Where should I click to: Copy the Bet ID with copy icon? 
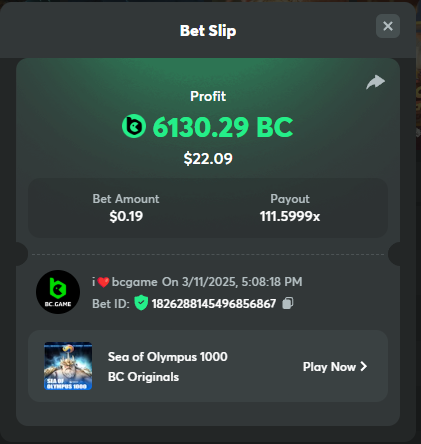[288, 303]
